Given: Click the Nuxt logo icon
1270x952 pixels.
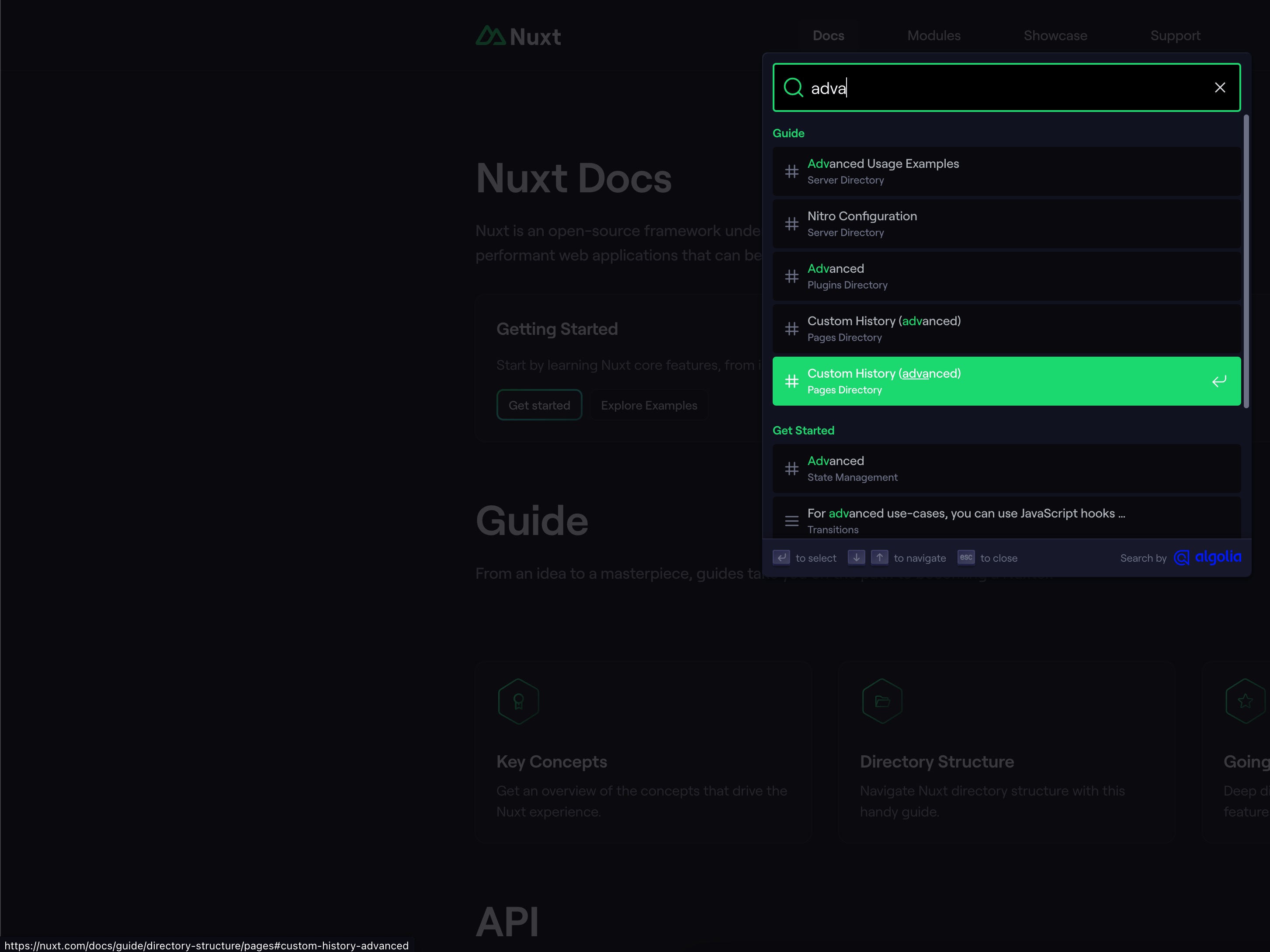Looking at the screenshot, I should click(491, 35).
